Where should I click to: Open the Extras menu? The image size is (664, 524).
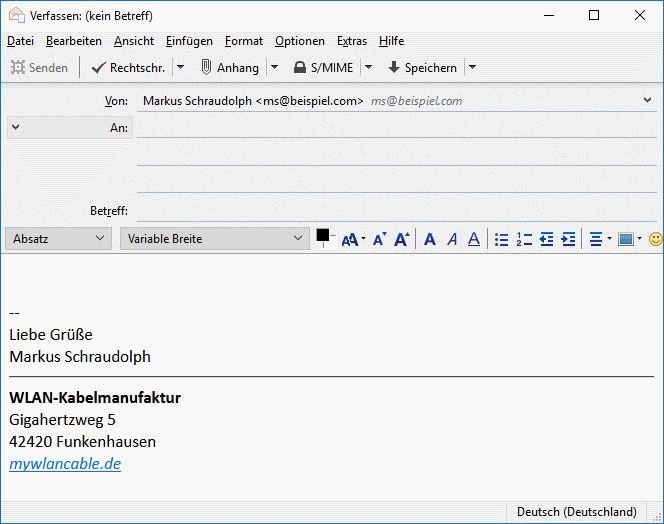pos(352,41)
